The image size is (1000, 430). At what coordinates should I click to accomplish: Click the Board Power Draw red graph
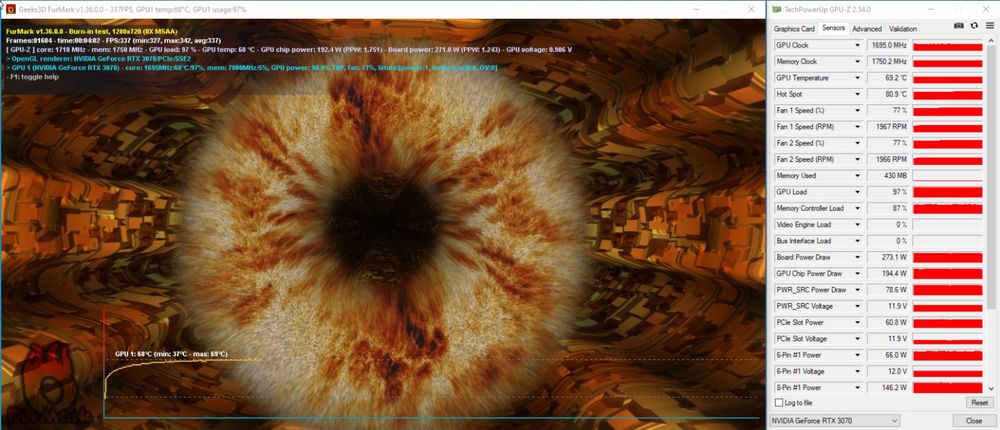[x=948, y=257]
